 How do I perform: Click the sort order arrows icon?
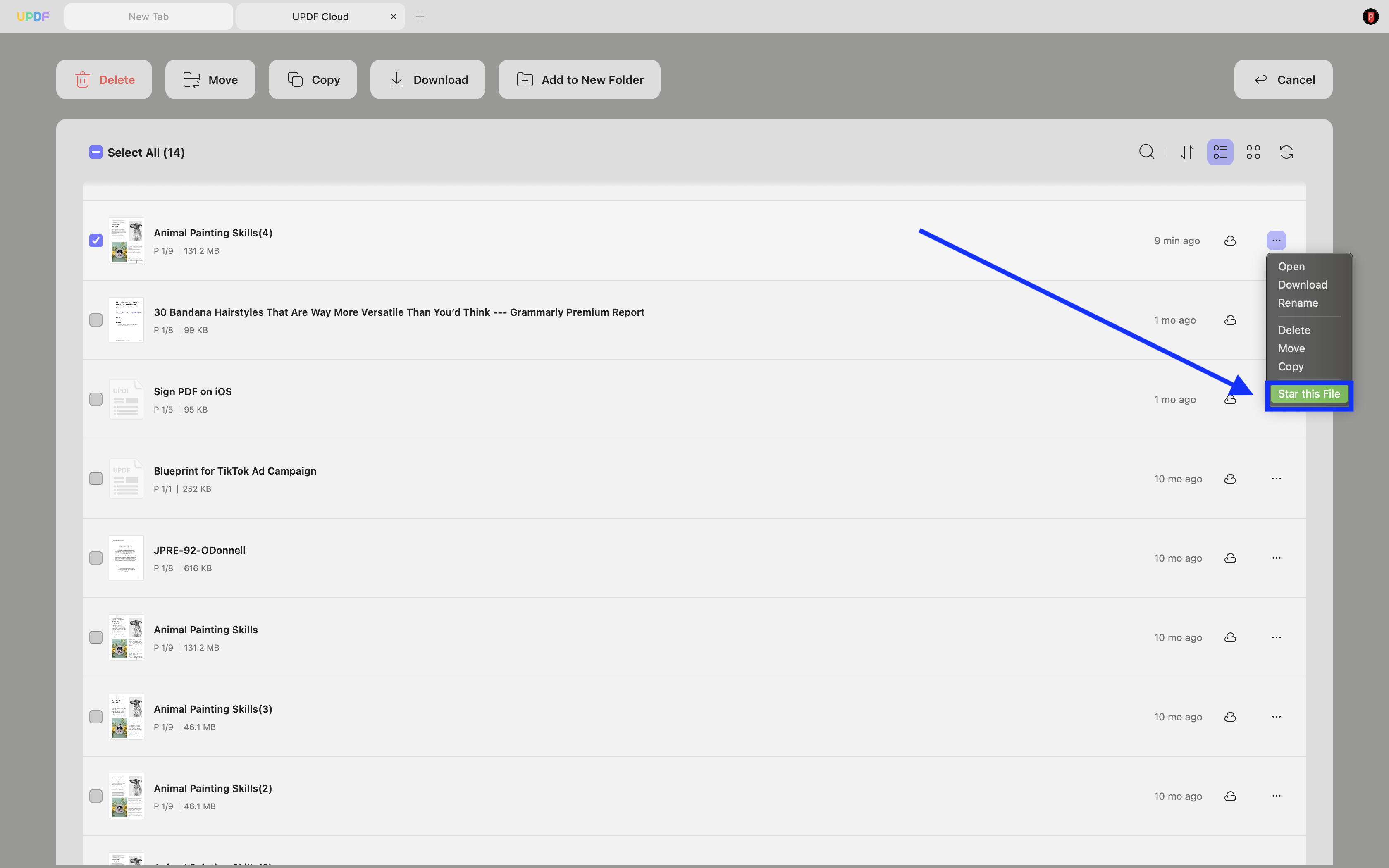[1187, 152]
